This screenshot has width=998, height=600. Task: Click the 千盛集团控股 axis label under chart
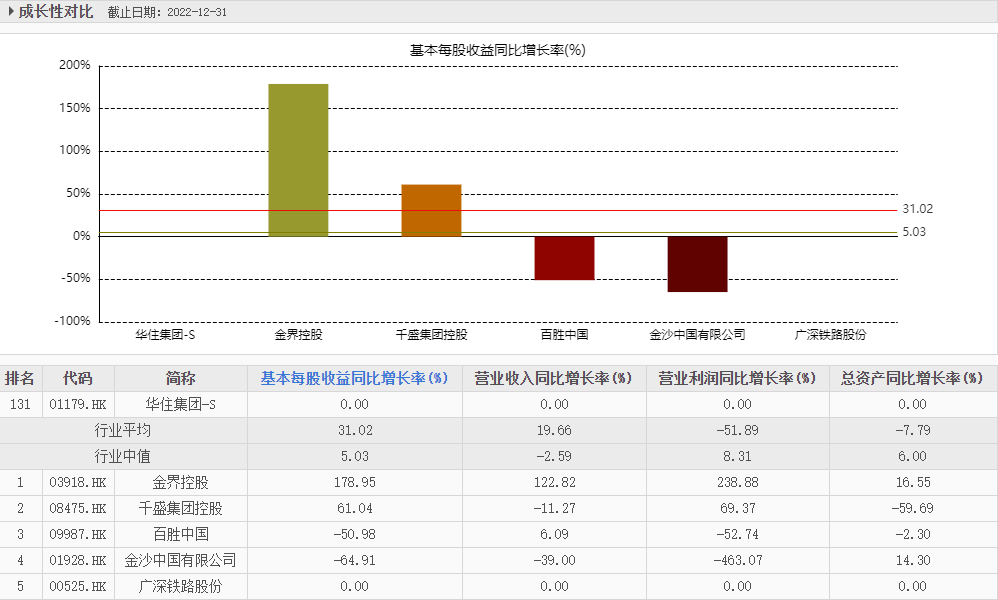pyautogui.click(x=432, y=335)
